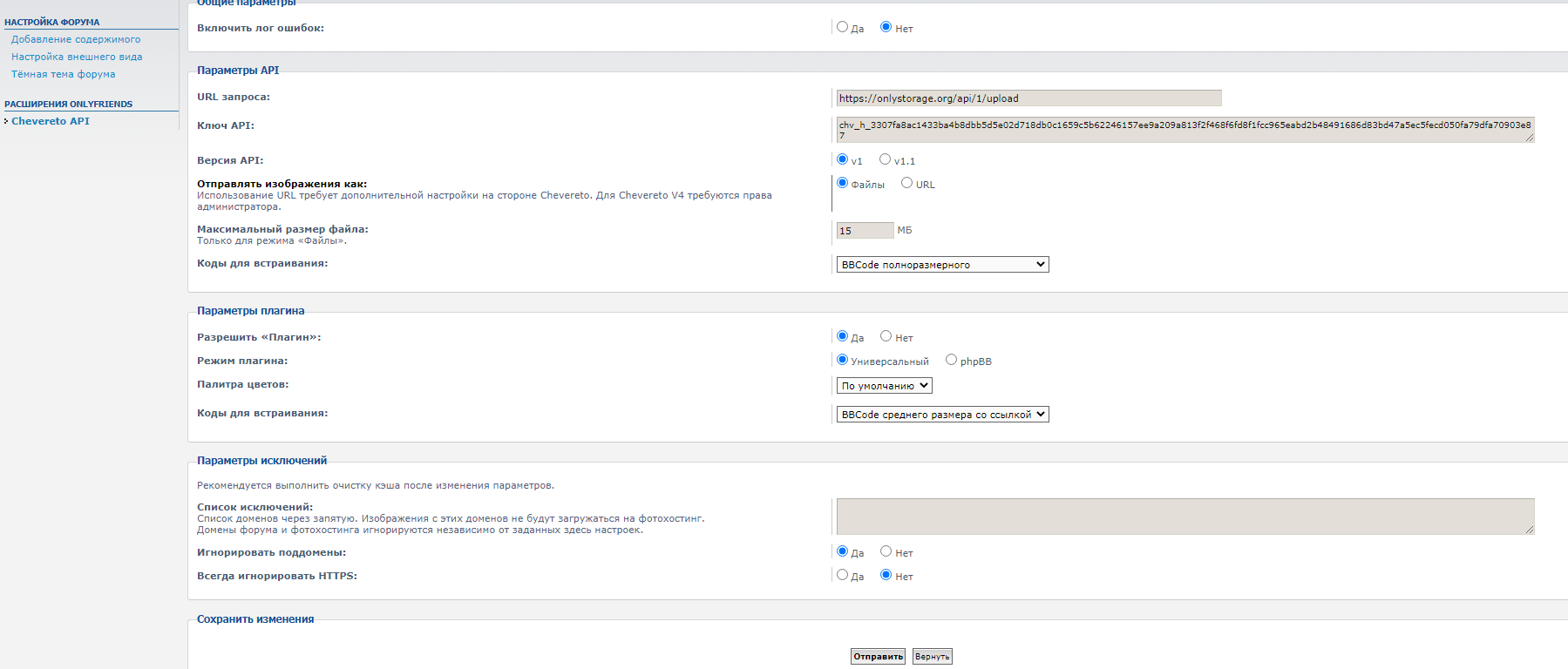Choose API version v1.1

pyautogui.click(x=885, y=159)
